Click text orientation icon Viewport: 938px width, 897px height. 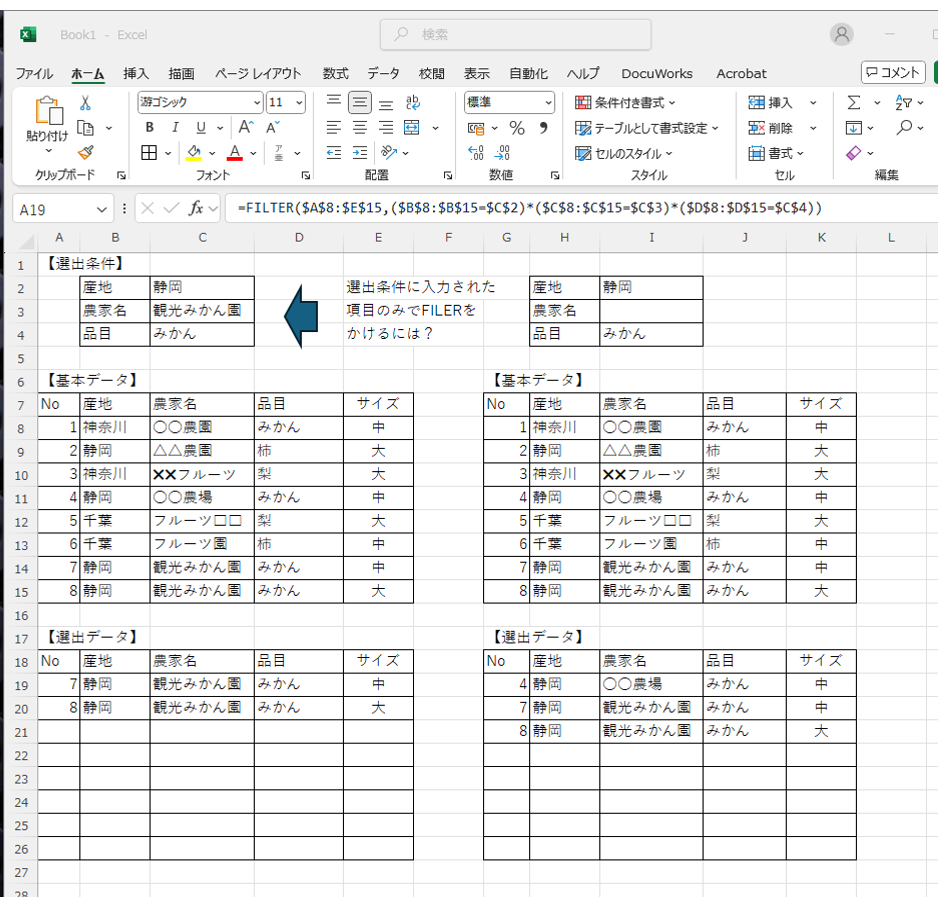(389, 153)
